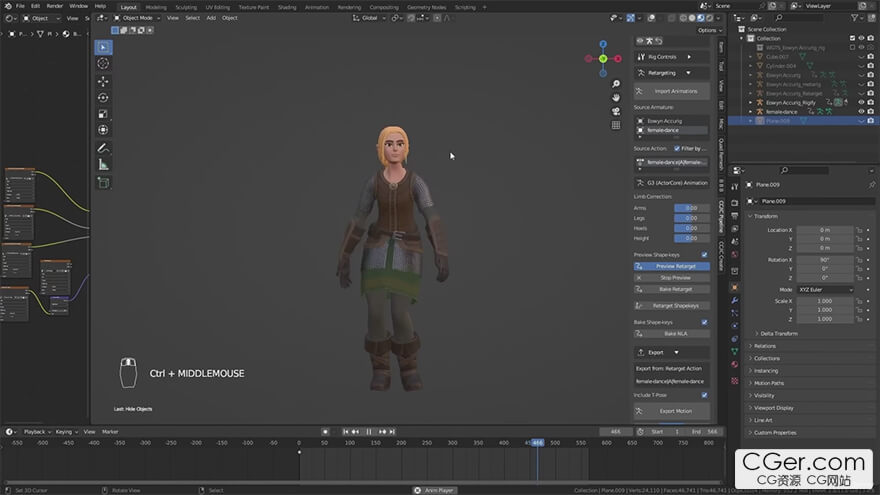Jump to the timeline end frame
The width and height of the screenshot is (880, 495).
392,432
